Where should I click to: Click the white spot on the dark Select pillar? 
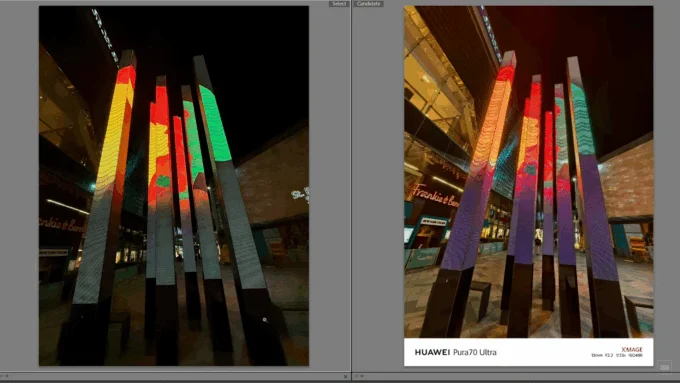(x=265, y=320)
